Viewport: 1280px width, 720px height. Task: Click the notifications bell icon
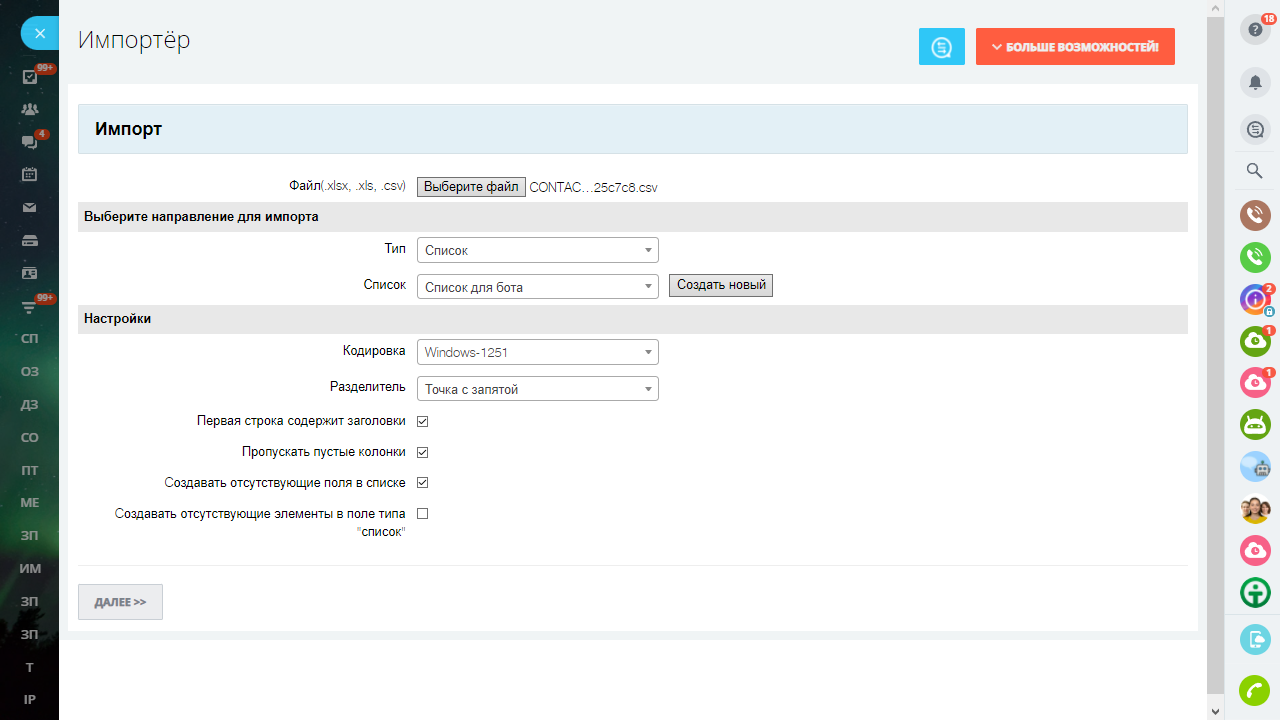1254,82
